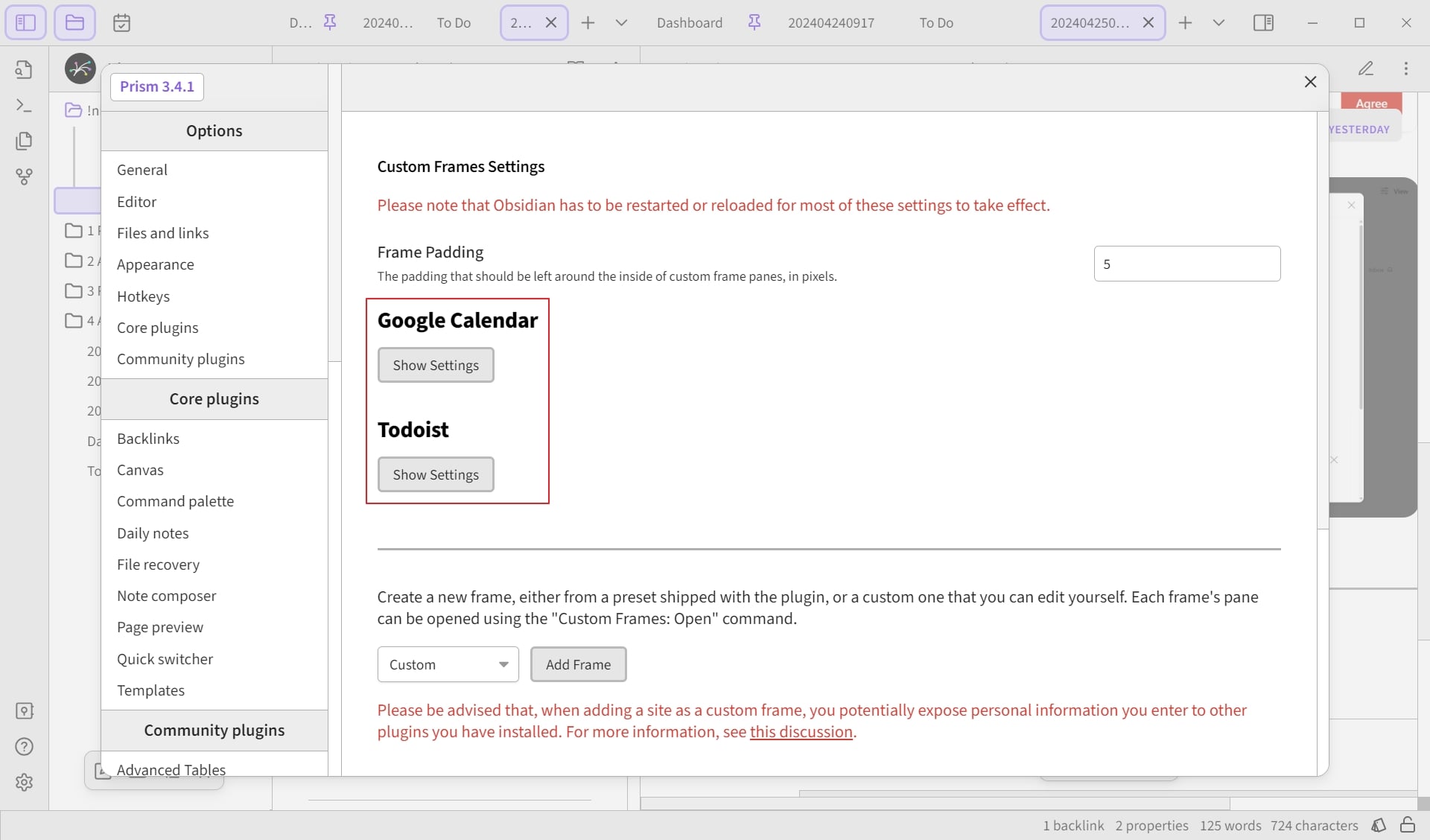Click 125 words in status bar

tap(1230, 825)
